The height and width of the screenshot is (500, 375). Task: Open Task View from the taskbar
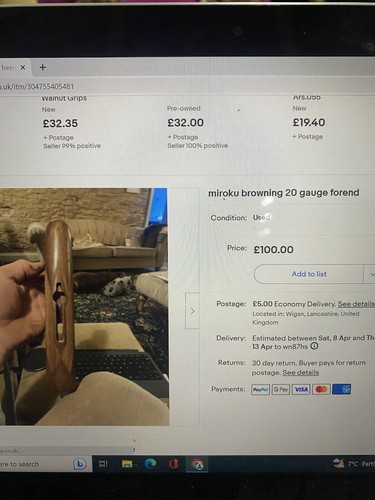[103, 464]
